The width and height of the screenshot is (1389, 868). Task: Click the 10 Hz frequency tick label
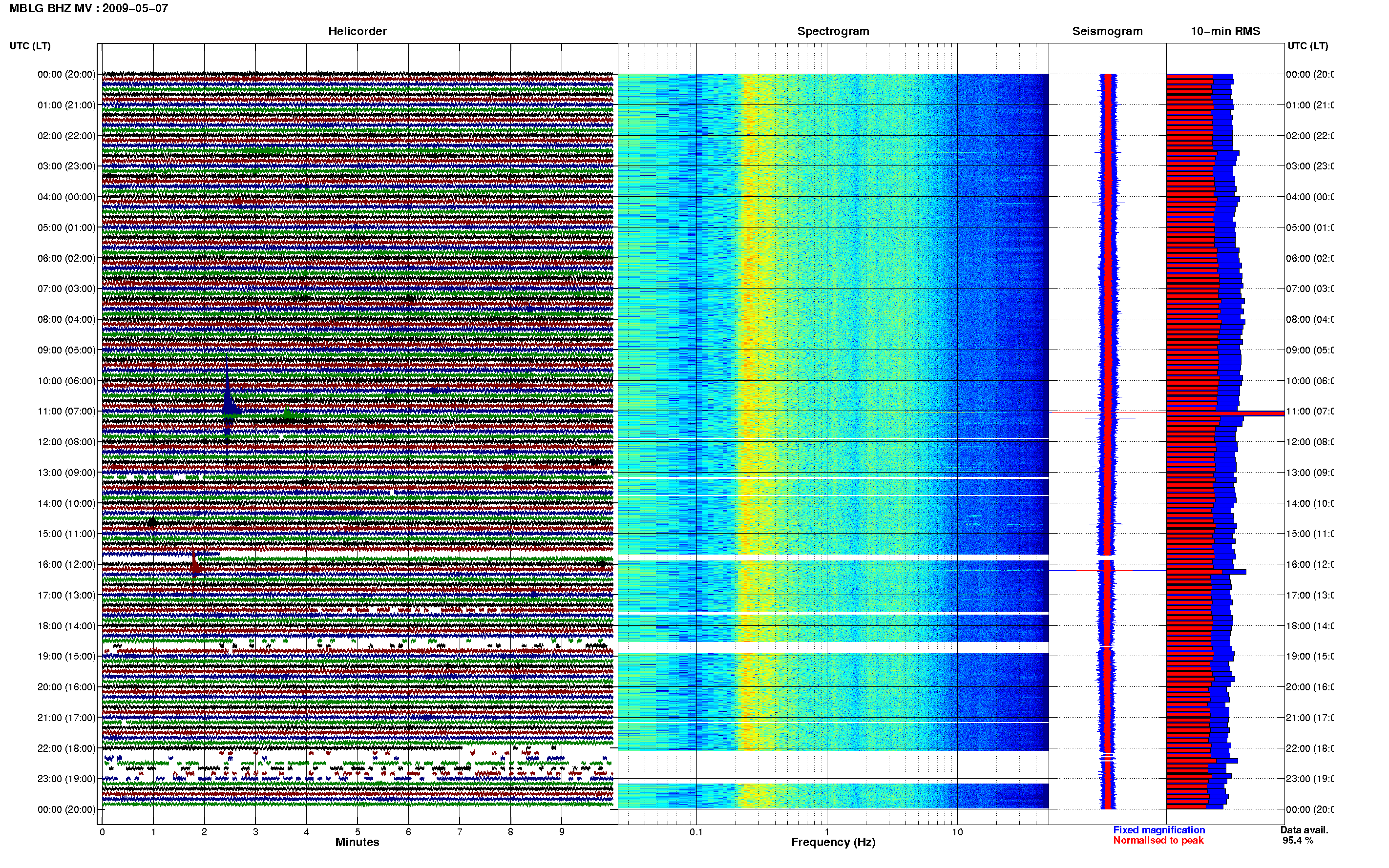coord(957,832)
